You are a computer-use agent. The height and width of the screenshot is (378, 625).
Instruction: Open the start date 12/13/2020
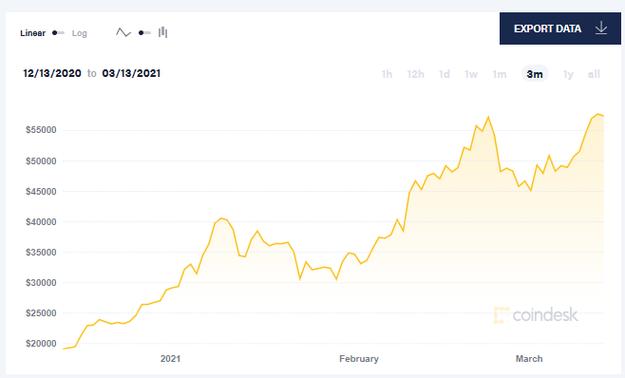point(52,73)
